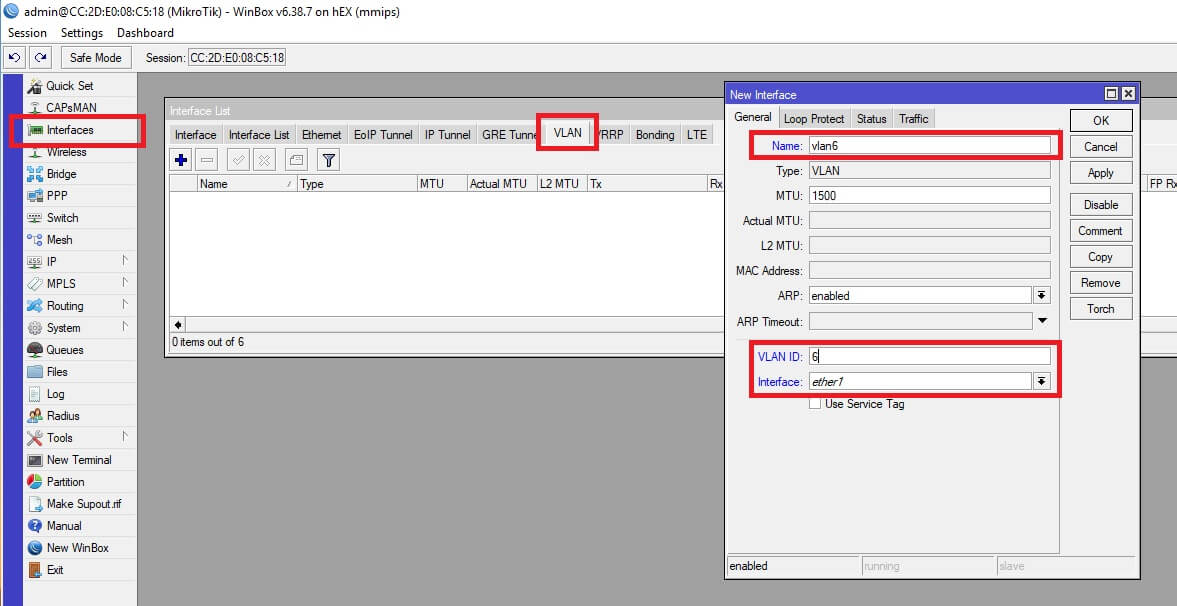The image size is (1177, 606).
Task: Open the PPP menu icon
Action: click(x=35, y=195)
